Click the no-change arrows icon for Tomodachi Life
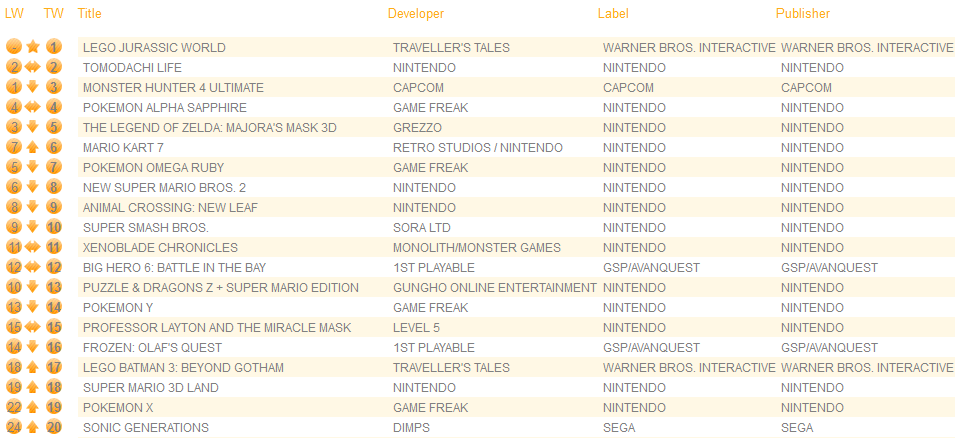 pos(33,67)
